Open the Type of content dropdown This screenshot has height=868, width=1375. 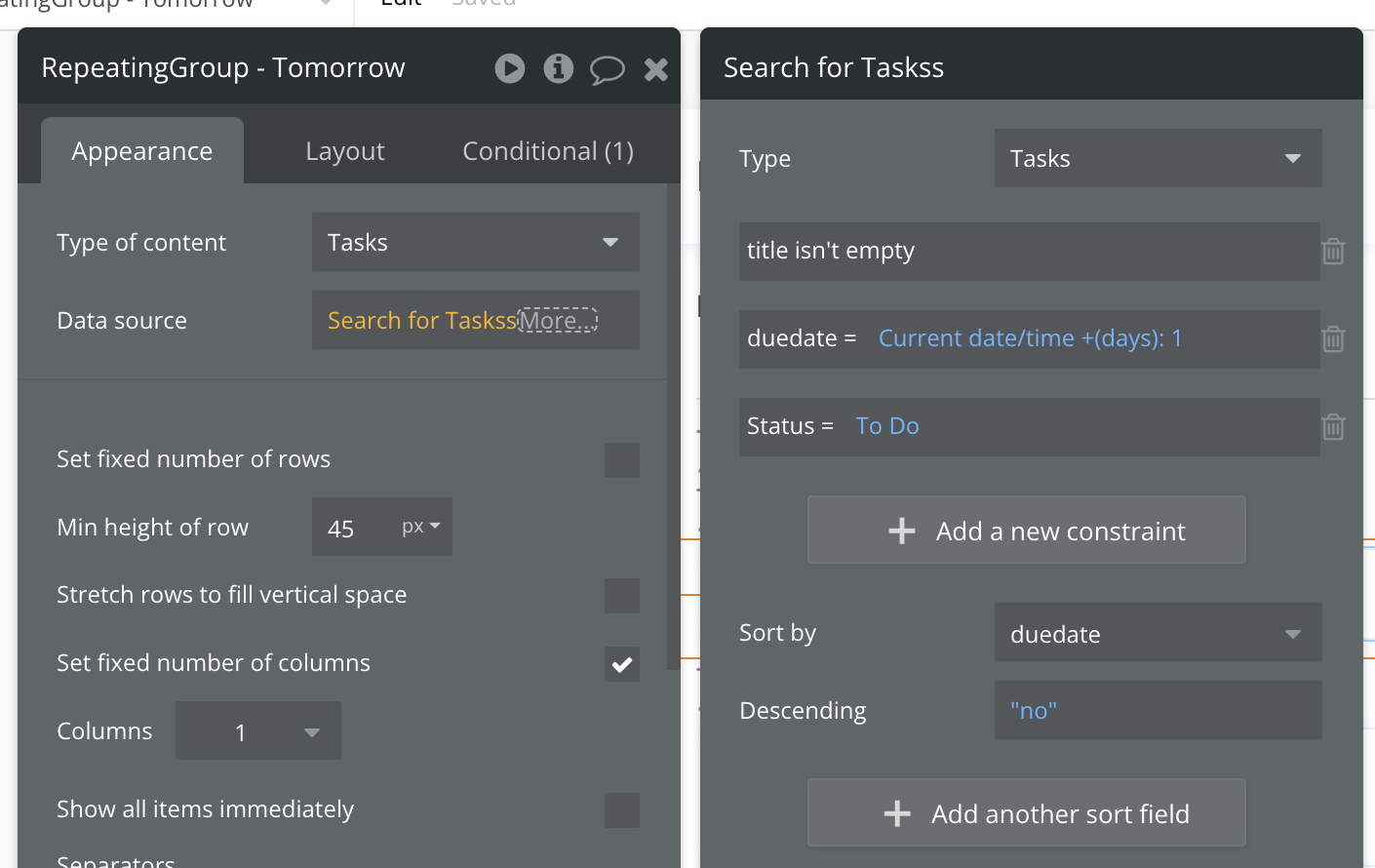point(475,242)
